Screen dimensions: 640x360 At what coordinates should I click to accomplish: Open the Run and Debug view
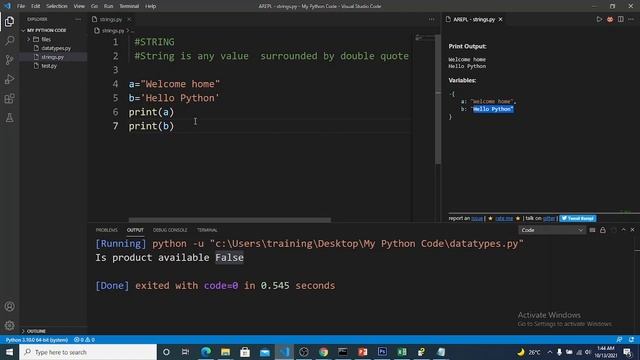9,79
